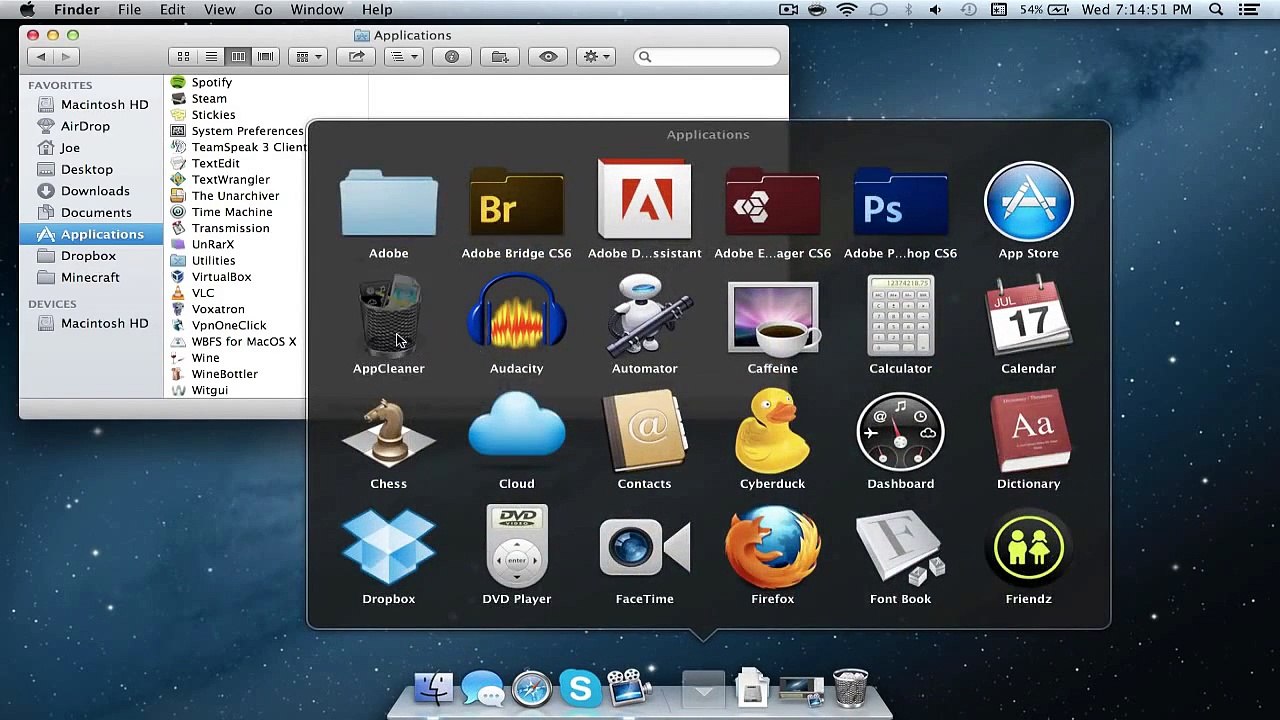Open Safari from the Dock
This screenshot has width=1280, height=720.
click(531, 688)
